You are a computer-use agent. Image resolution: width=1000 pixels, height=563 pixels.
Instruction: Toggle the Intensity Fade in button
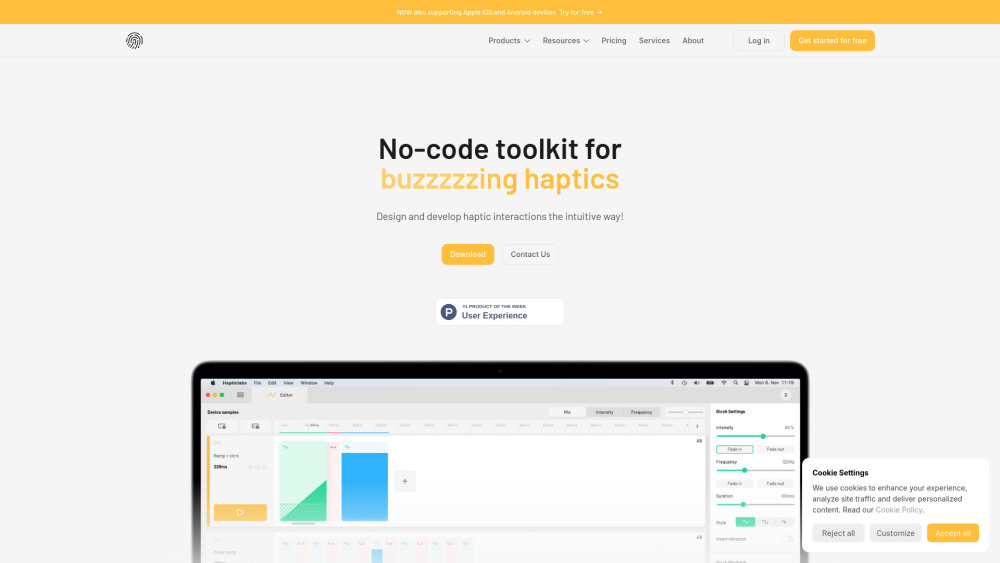click(735, 449)
